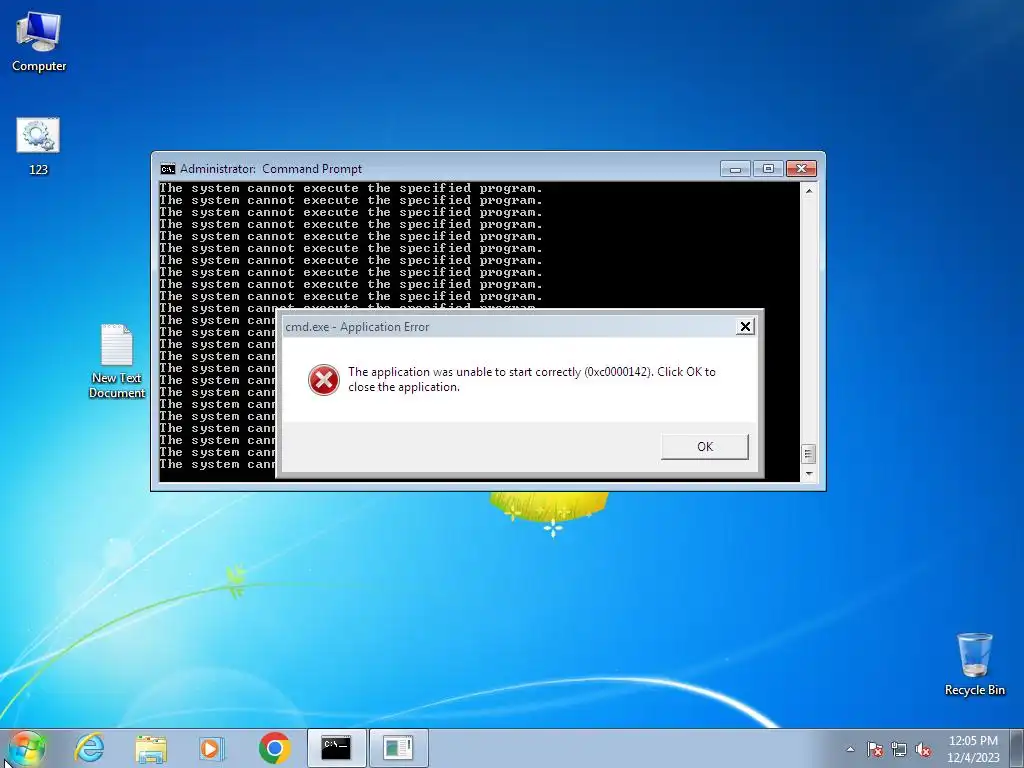The width and height of the screenshot is (1024, 768).
Task: Click the network status tray icon
Action: (x=899, y=750)
